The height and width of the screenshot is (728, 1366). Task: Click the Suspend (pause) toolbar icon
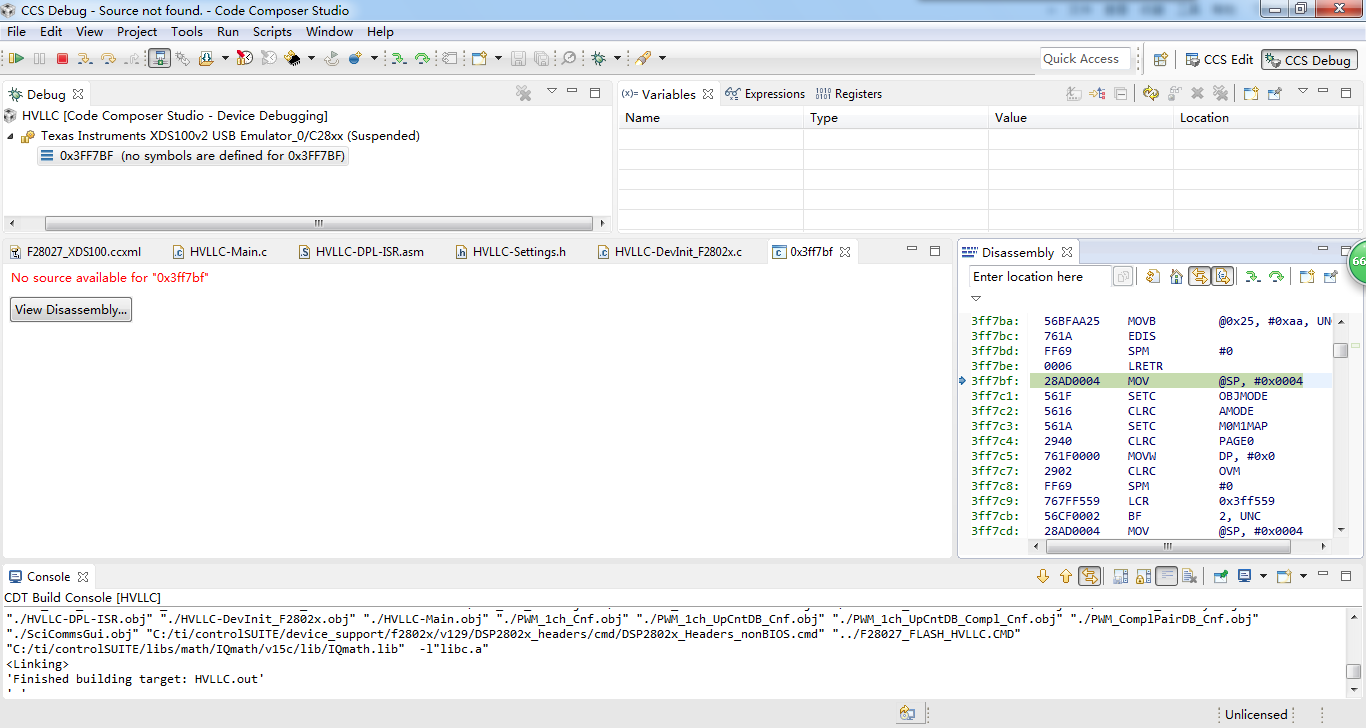pyautogui.click(x=40, y=59)
